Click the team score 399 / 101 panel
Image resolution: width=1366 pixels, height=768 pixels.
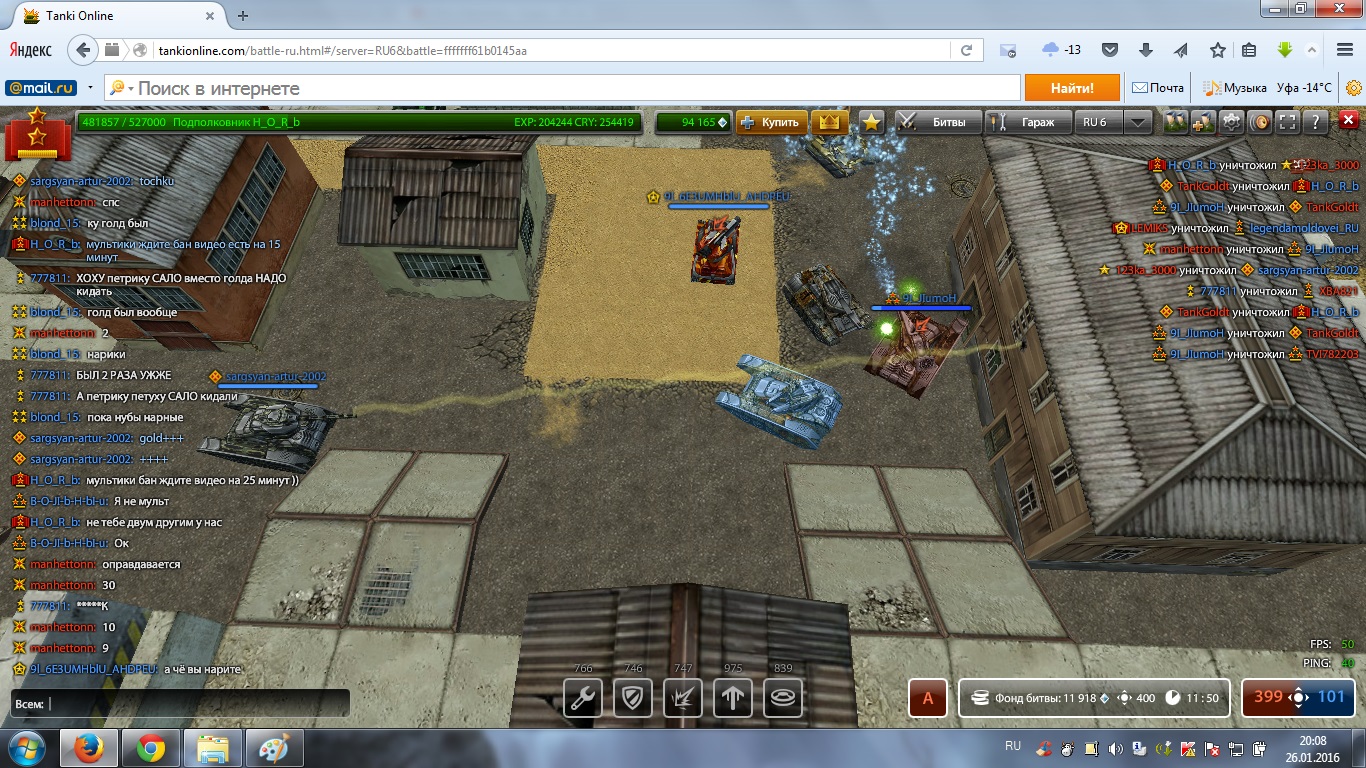(x=1299, y=698)
